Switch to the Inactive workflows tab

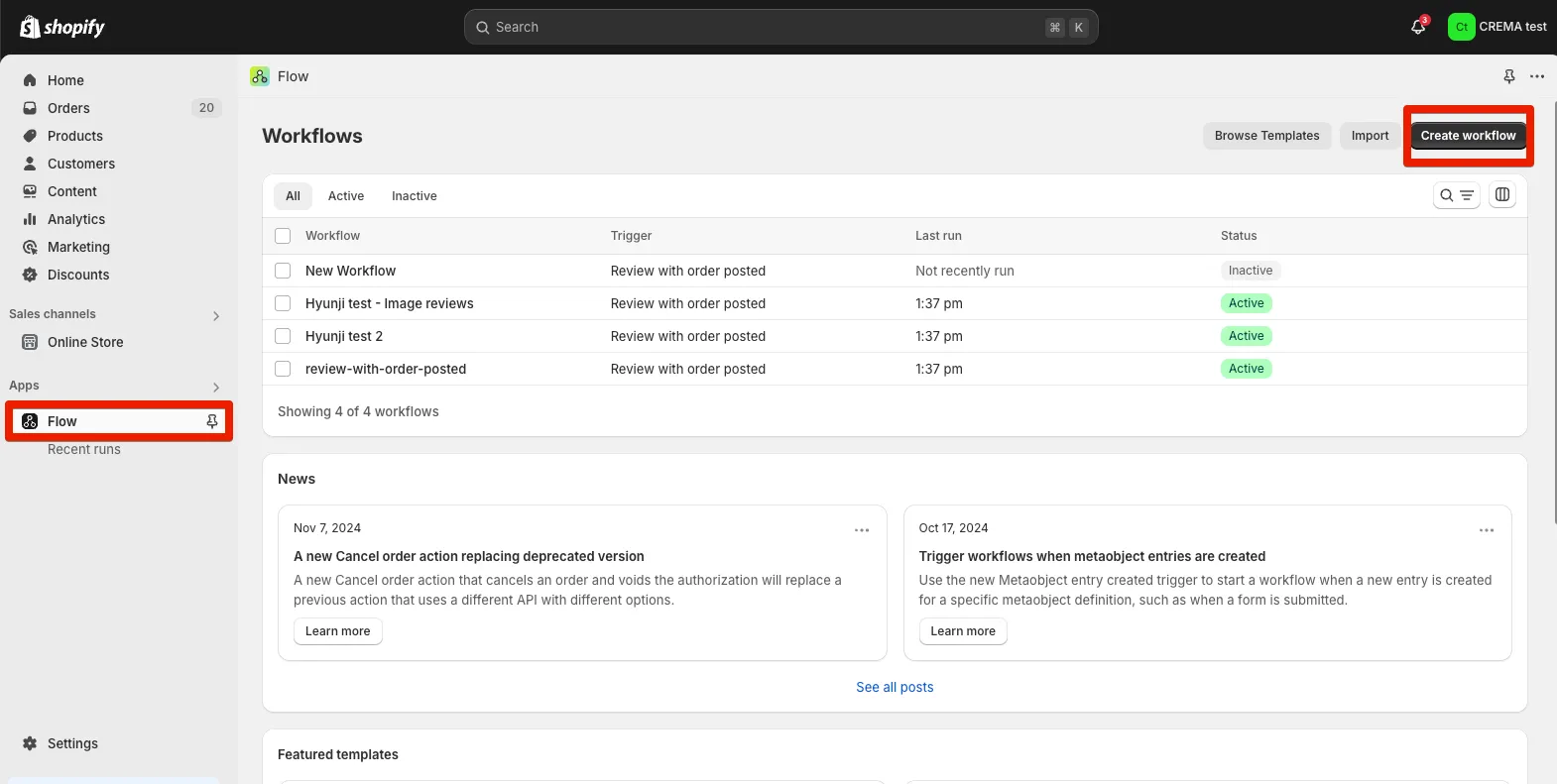(414, 196)
